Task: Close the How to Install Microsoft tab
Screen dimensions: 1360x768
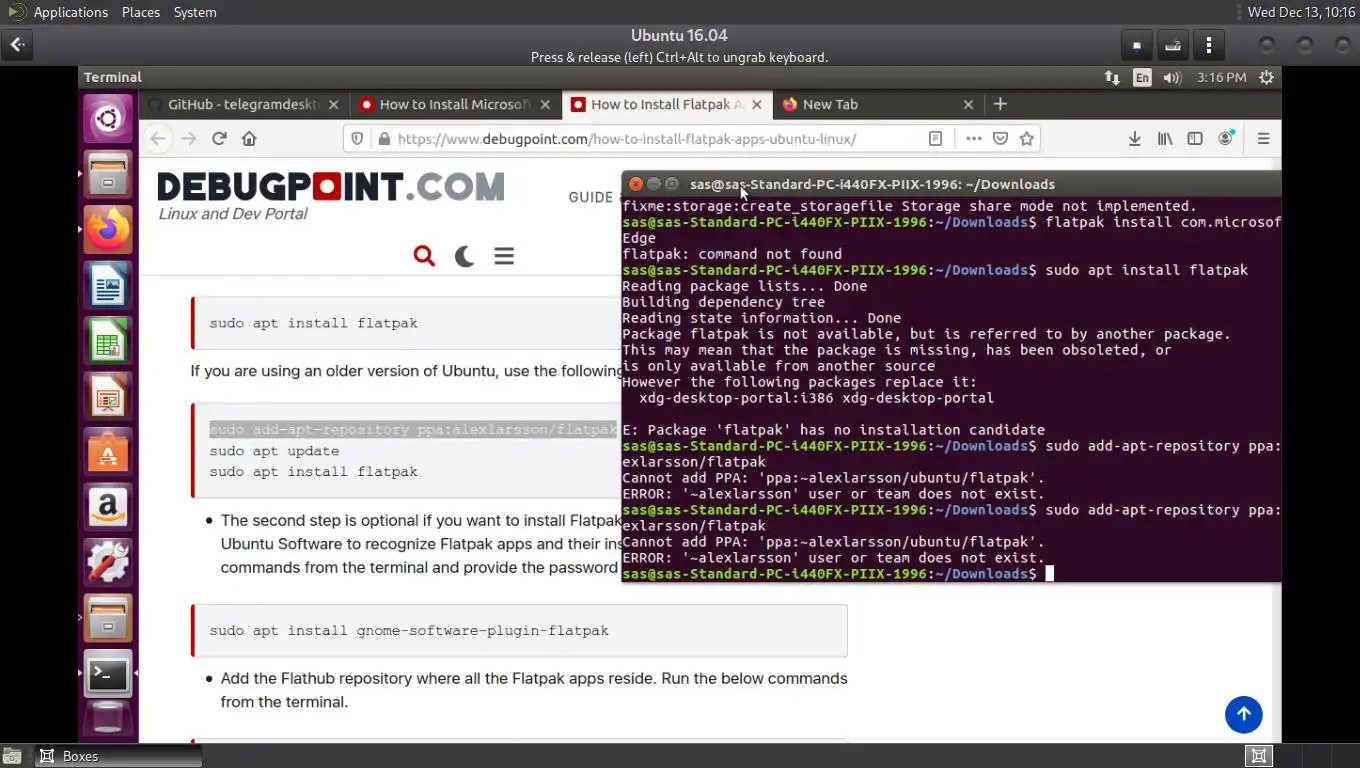Action: click(545, 104)
